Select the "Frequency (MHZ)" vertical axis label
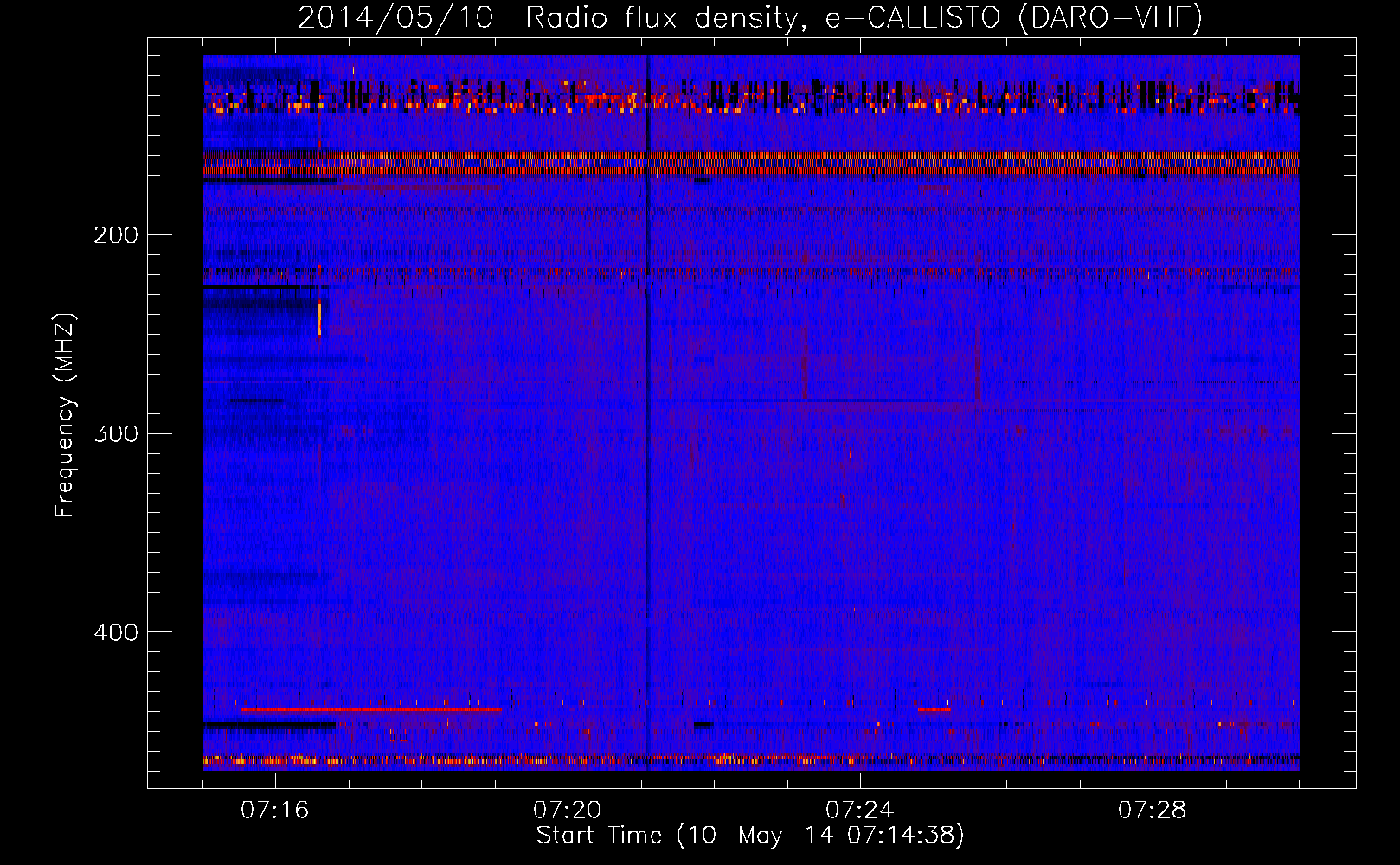This screenshot has height=865, width=1400. tap(65, 414)
